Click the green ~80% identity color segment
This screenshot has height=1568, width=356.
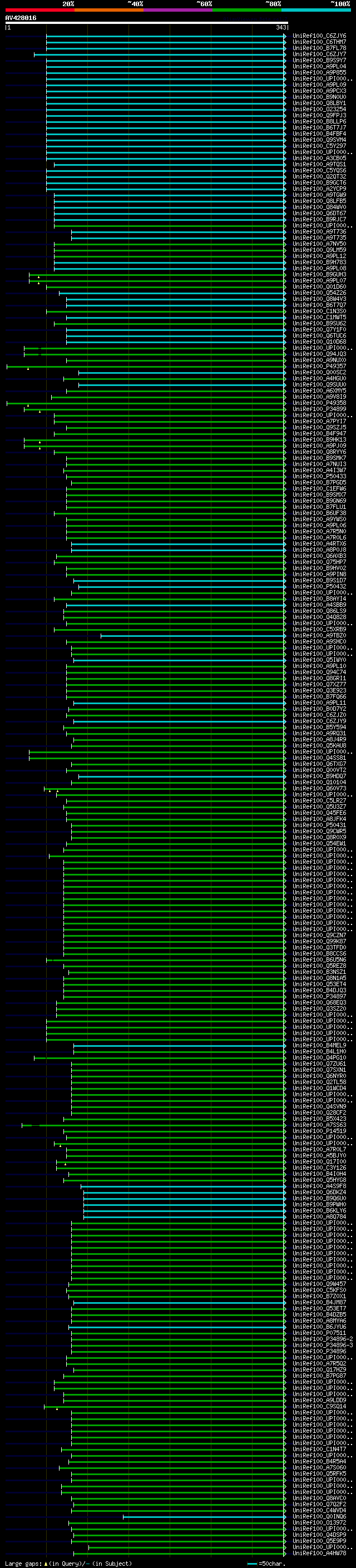pos(247,10)
